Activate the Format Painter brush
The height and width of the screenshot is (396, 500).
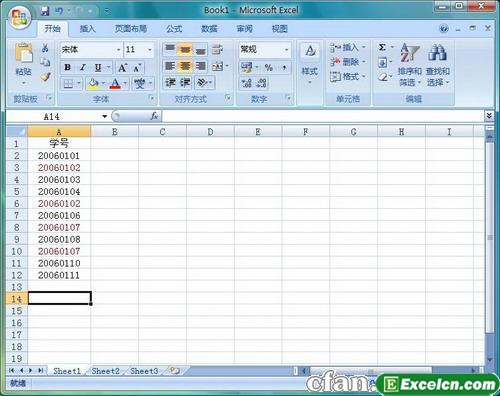pos(45,77)
